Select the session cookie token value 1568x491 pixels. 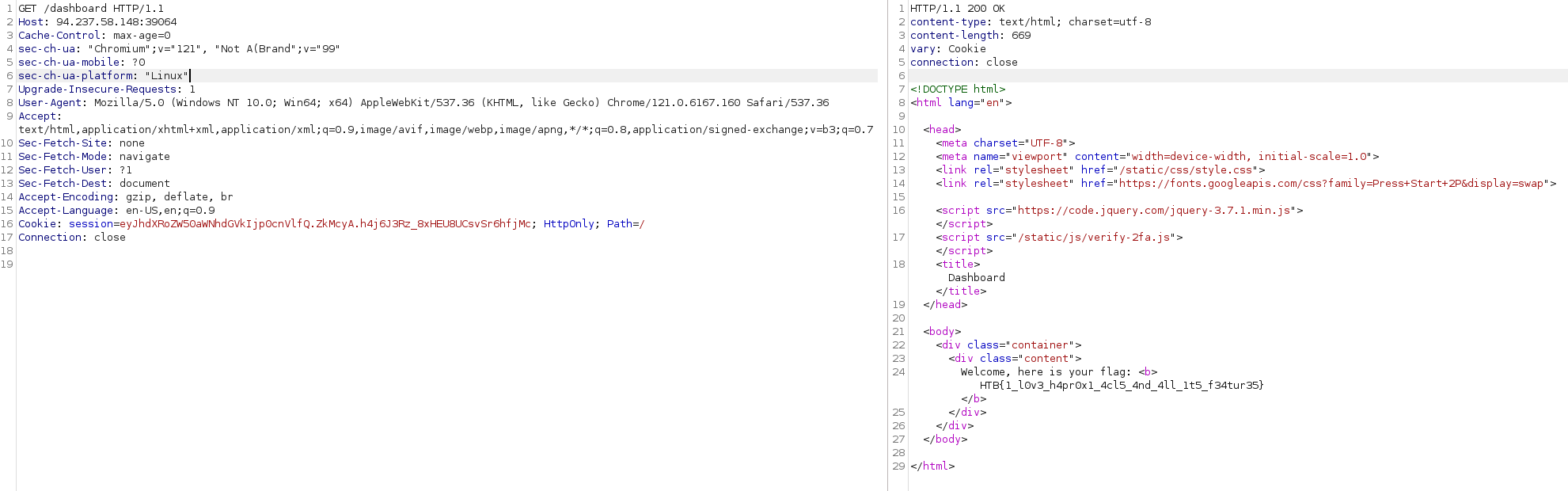point(325,224)
